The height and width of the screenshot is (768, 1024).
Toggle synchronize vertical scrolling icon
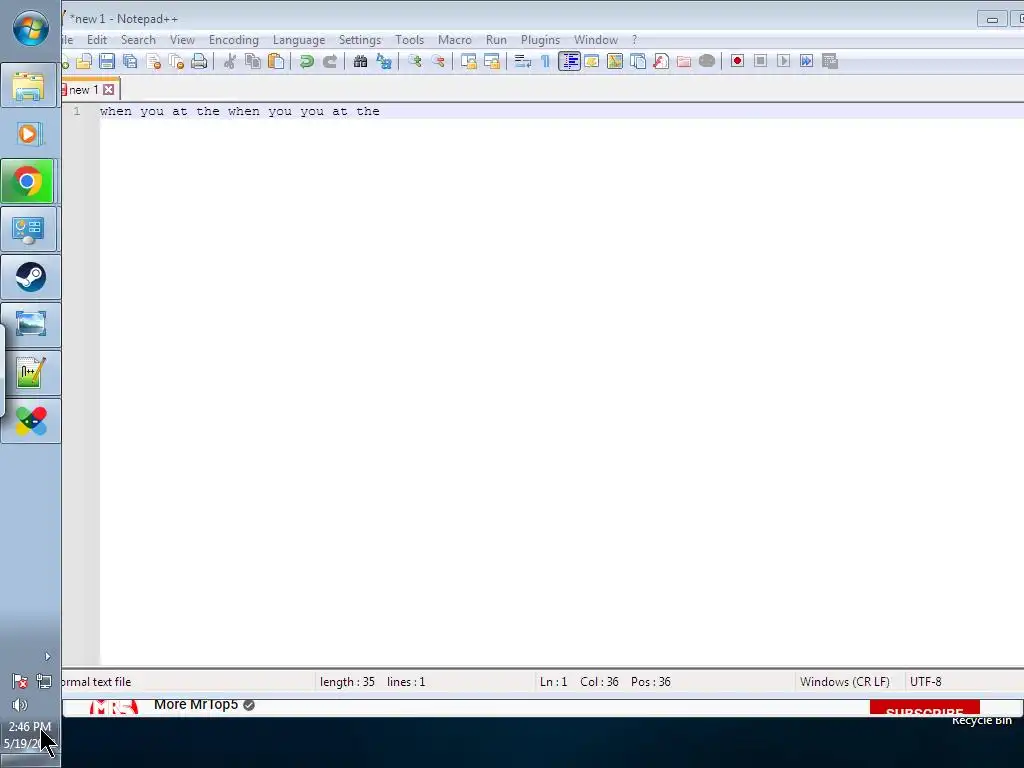pos(468,61)
